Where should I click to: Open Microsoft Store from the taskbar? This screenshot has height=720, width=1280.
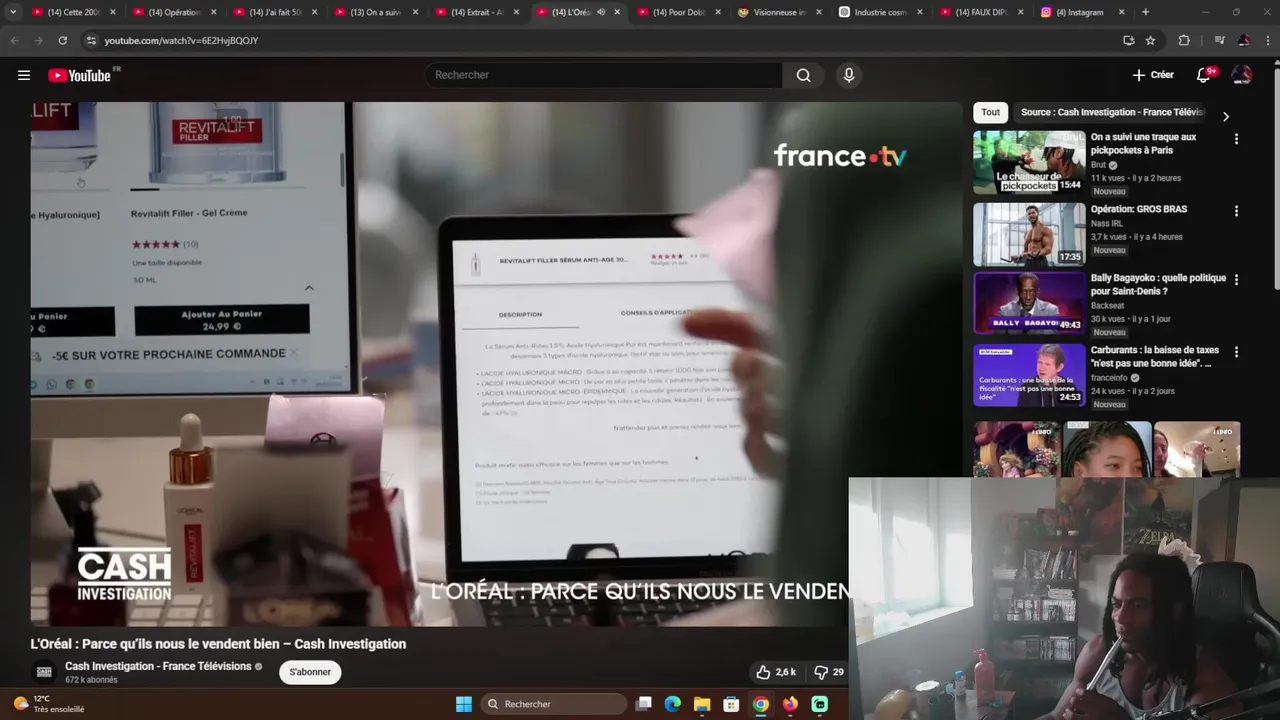[731, 704]
